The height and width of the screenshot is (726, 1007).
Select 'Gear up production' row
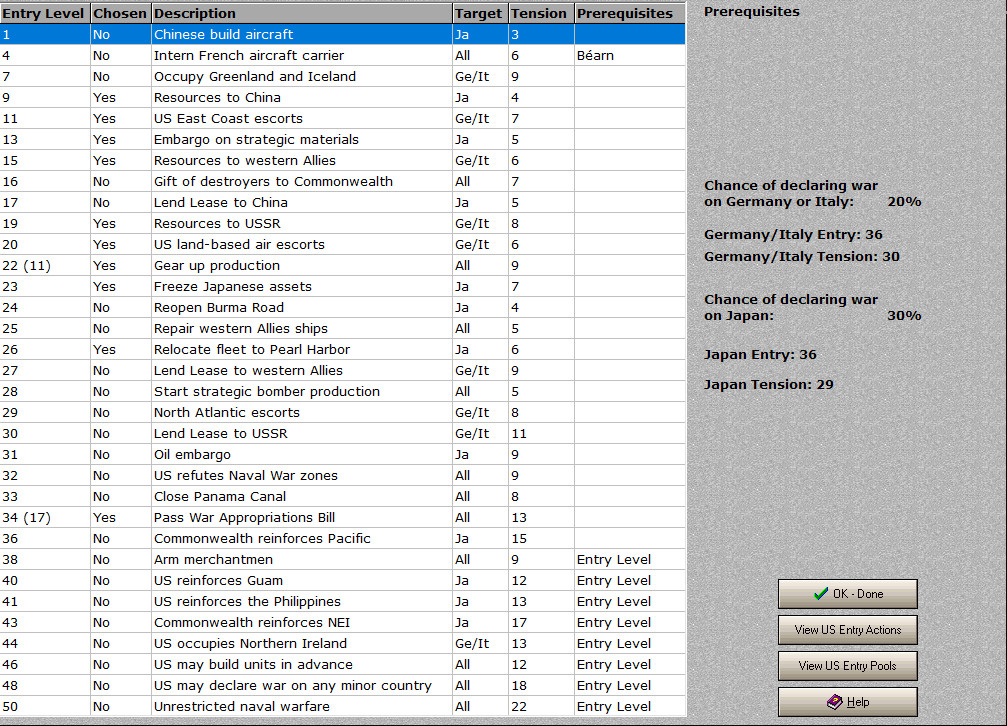[x=342, y=265]
